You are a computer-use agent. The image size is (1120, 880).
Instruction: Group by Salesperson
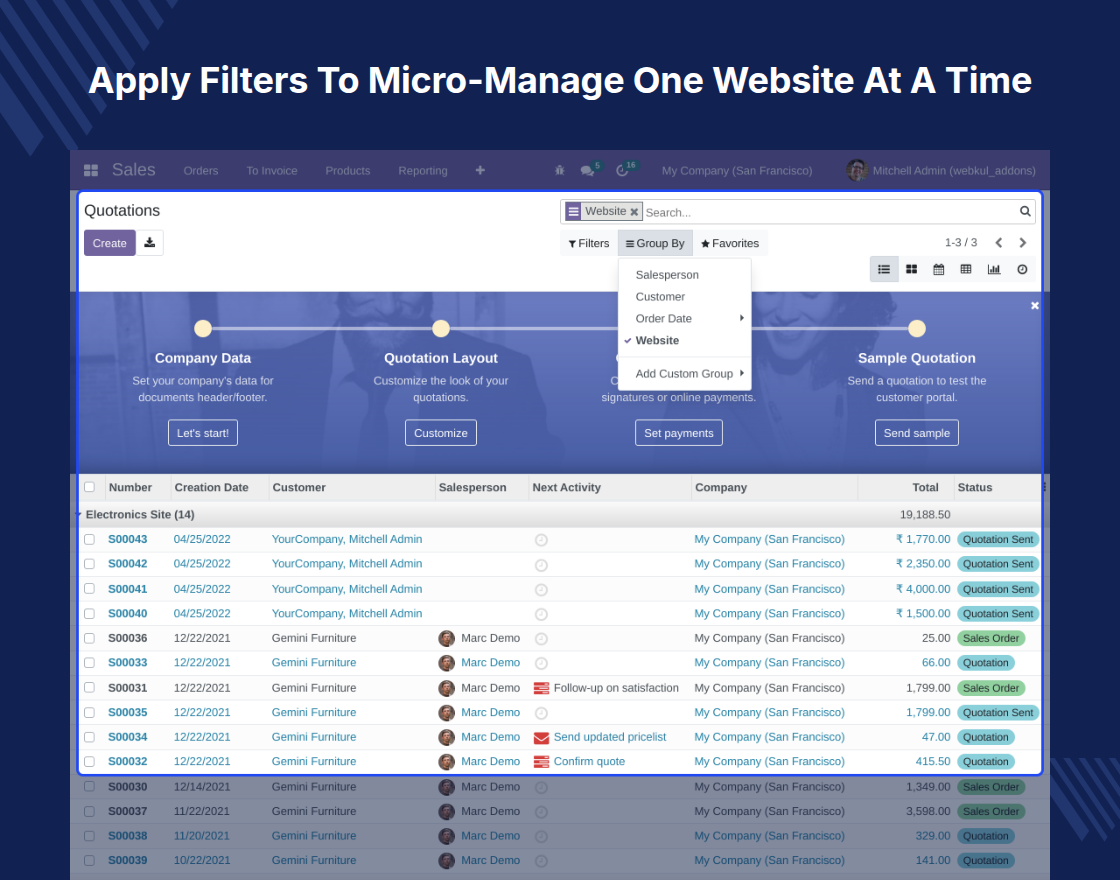[667, 275]
